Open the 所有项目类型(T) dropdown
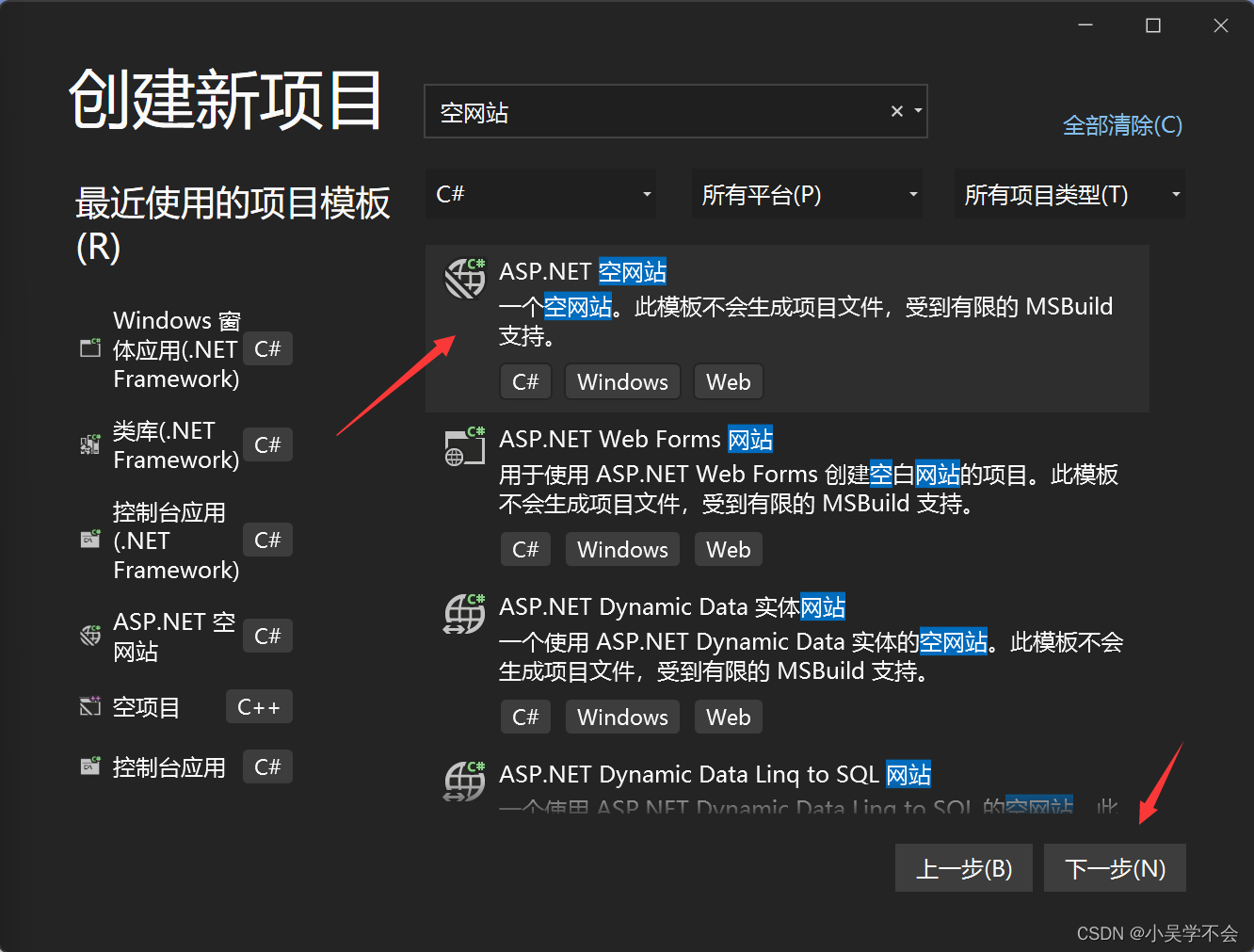The width and height of the screenshot is (1254, 952). pos(1069,194)
